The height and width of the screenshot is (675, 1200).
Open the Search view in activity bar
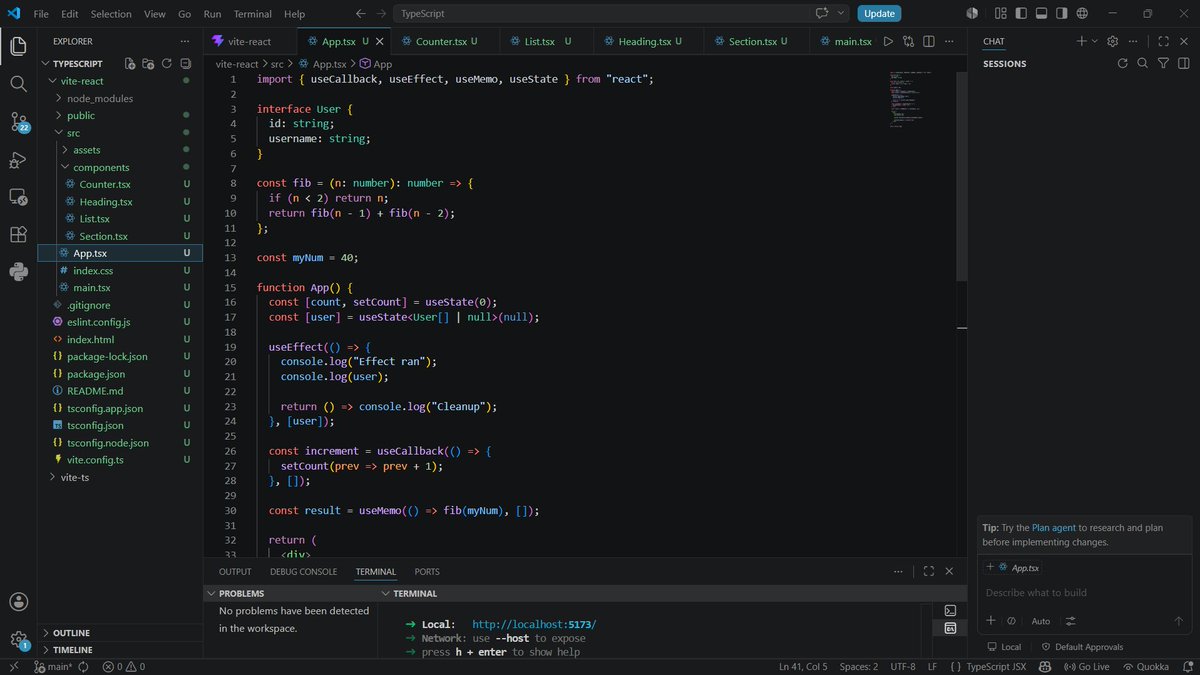[x=18, y=84]
